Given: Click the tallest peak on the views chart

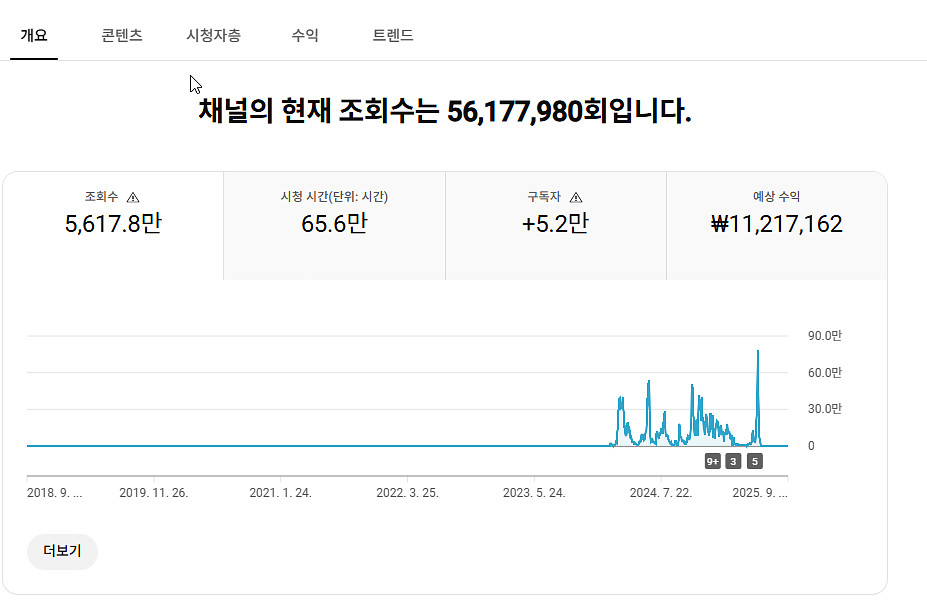Looking at the screenshot, I should (758, 352).
